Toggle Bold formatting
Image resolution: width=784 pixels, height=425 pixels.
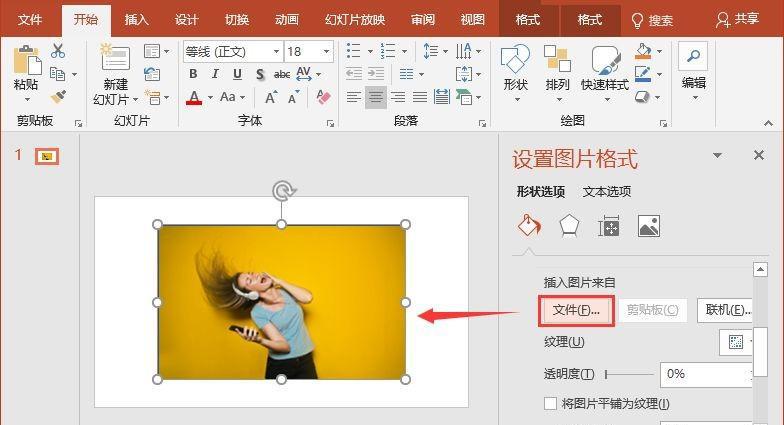coord(193,74)
